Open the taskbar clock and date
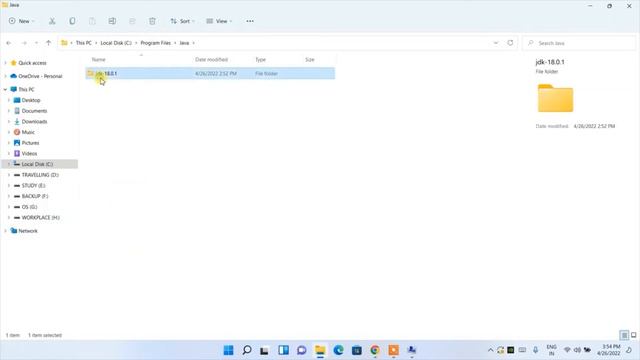Image resolution: width=640 pixels, height=360 pixels. 609,350
